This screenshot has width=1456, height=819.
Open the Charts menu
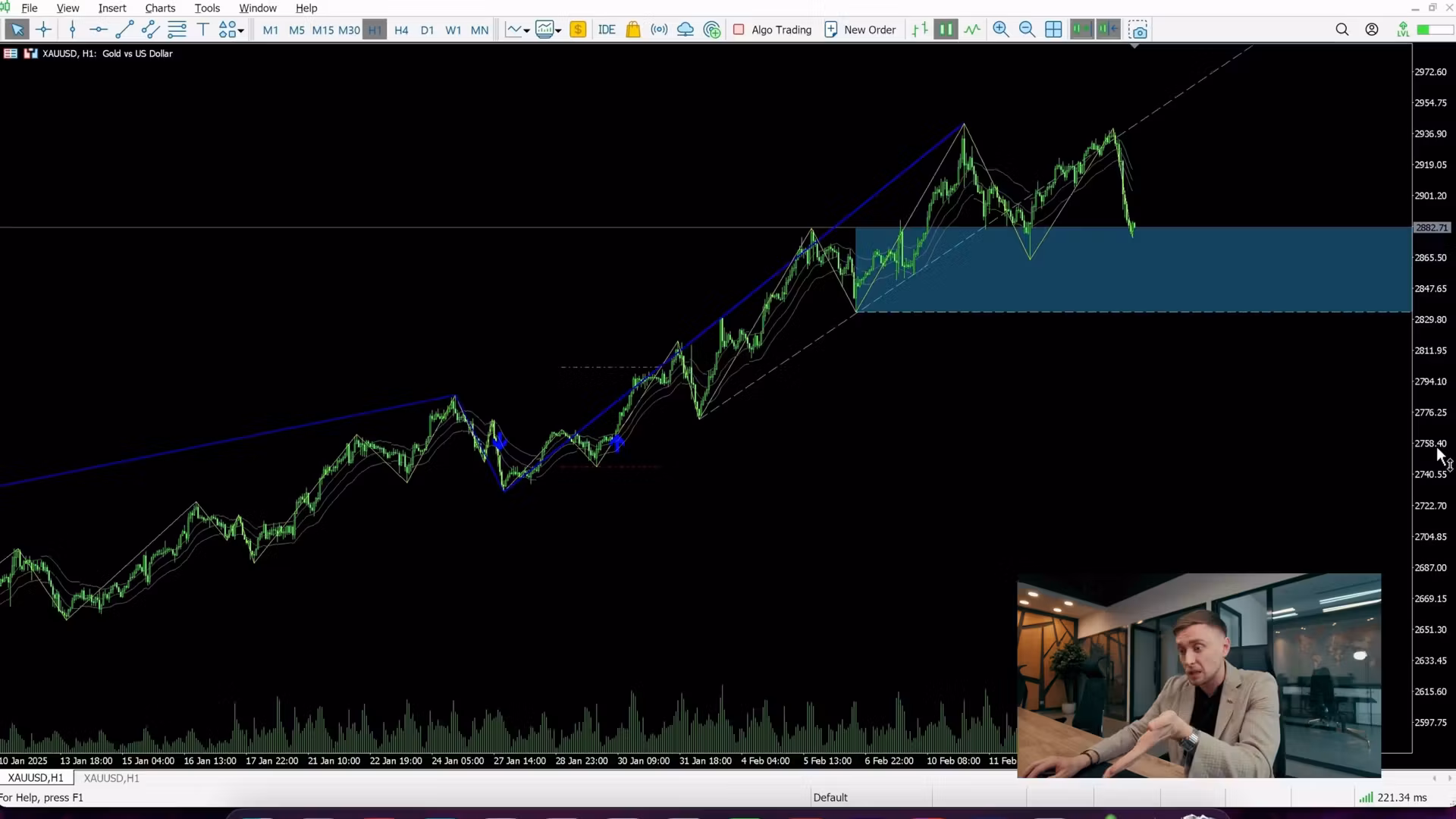[160, 8]
